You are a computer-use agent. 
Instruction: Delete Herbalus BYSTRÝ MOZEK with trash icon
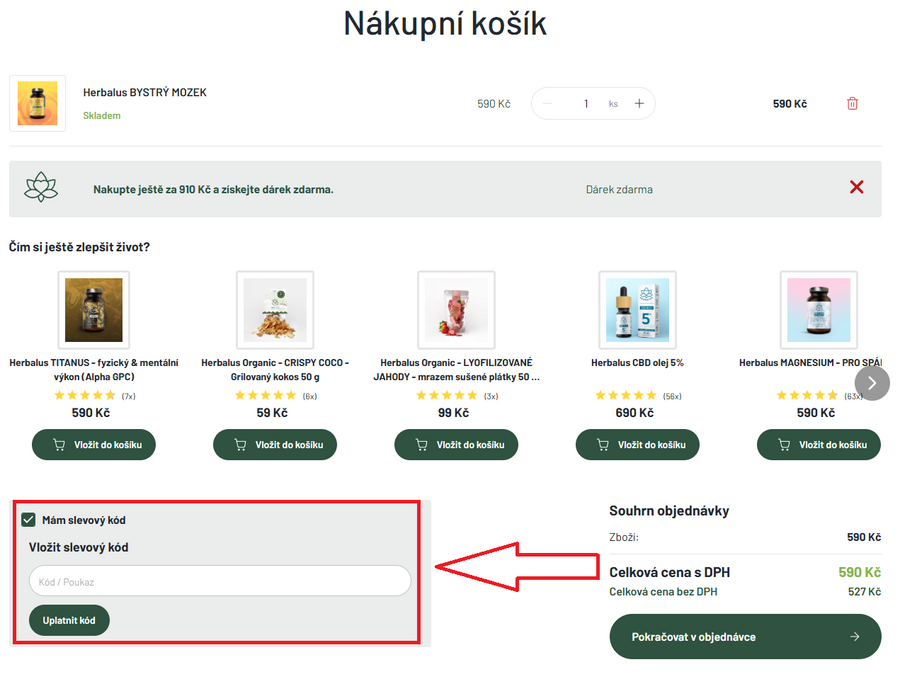tap(852, 104)
